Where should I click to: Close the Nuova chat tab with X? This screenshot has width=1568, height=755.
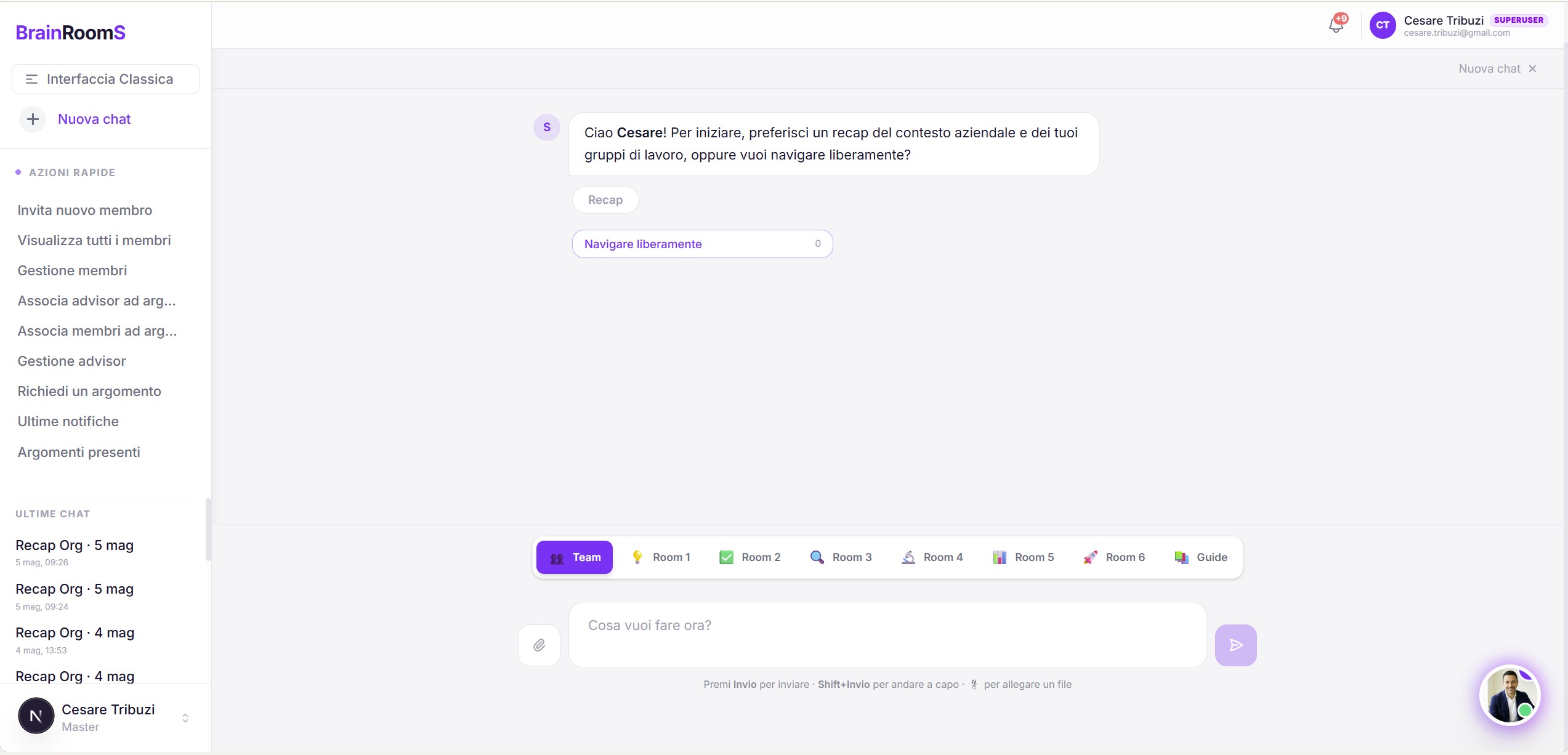(x=1532, y=68)
